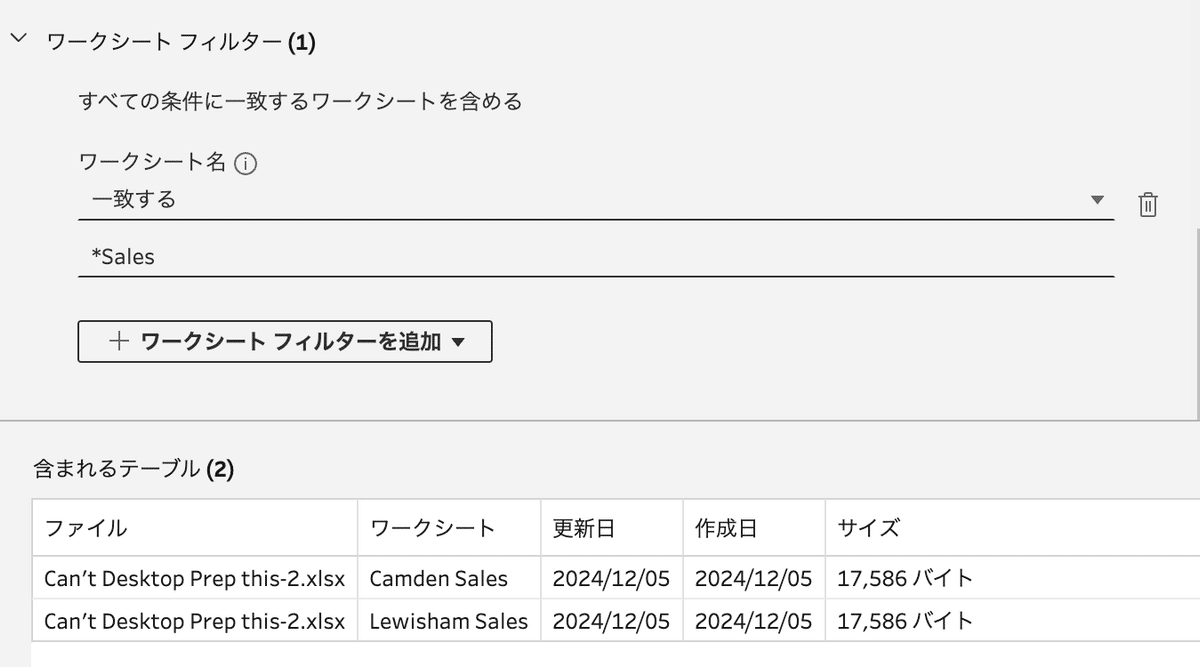Click file name in Camden Sales row
The height and width of the screenshot is (667, 1200).
coord(195,578)
